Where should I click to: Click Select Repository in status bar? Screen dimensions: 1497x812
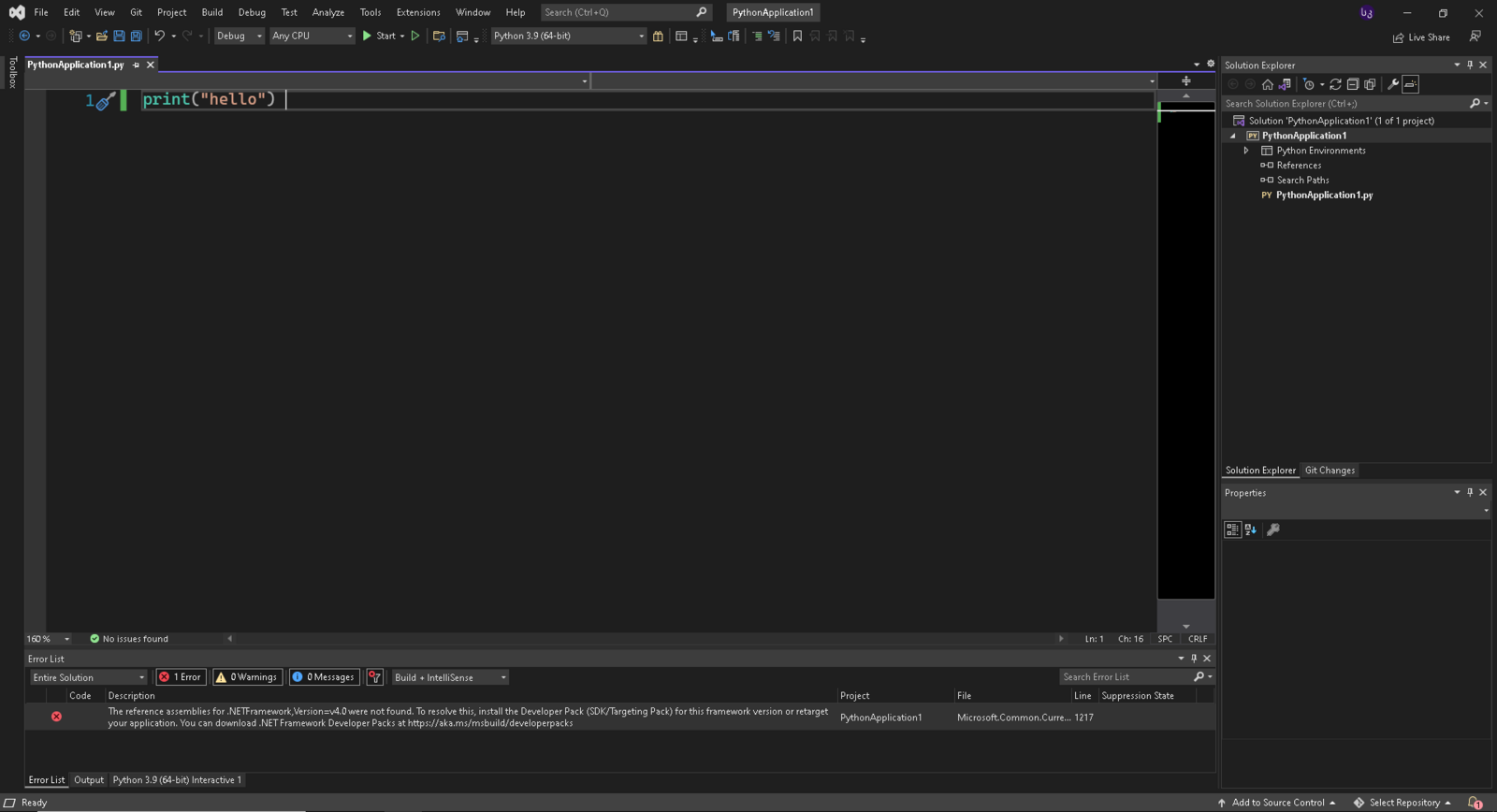[x=1402, y=803]
